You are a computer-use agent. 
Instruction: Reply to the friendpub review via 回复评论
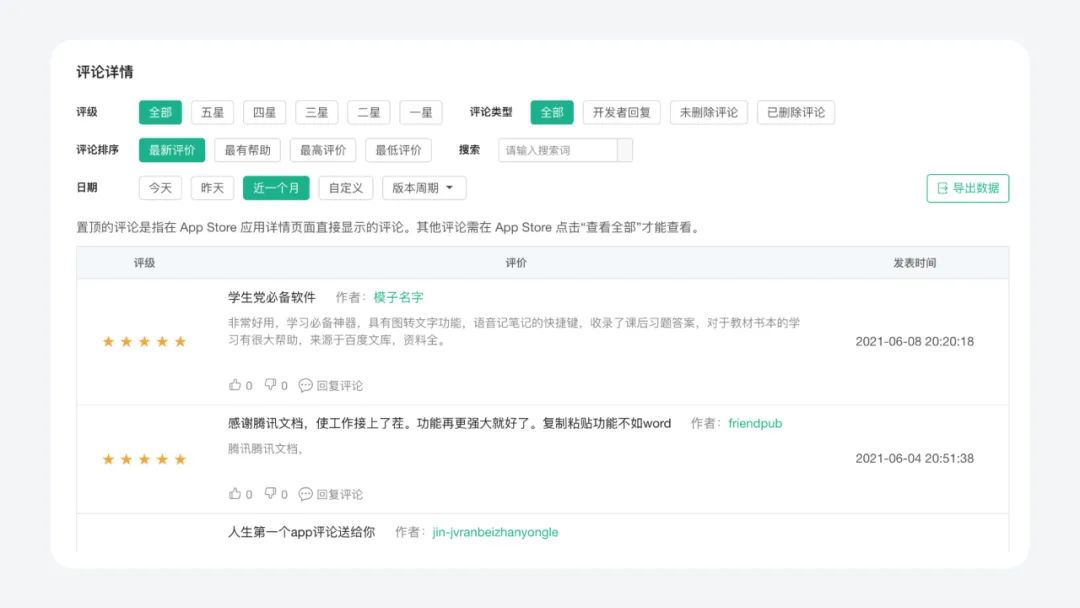[x=331, y=494]
